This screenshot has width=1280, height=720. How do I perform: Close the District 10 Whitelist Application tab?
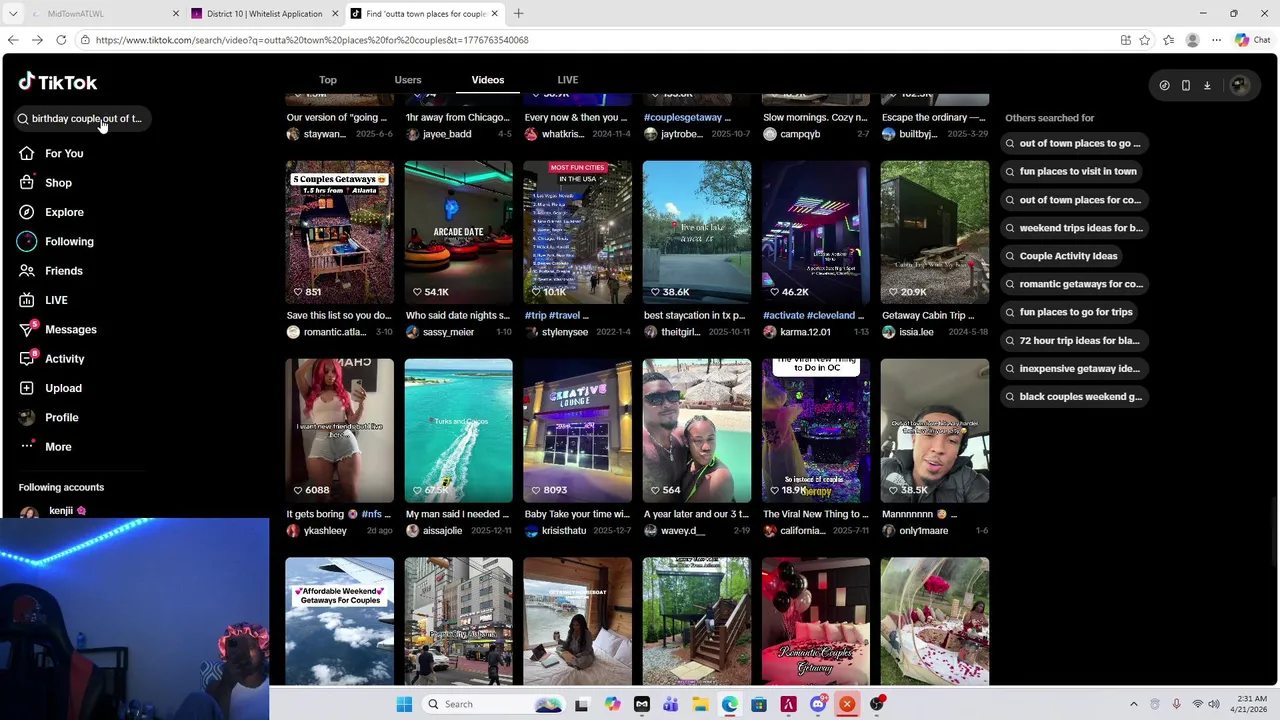click(334, 14)
